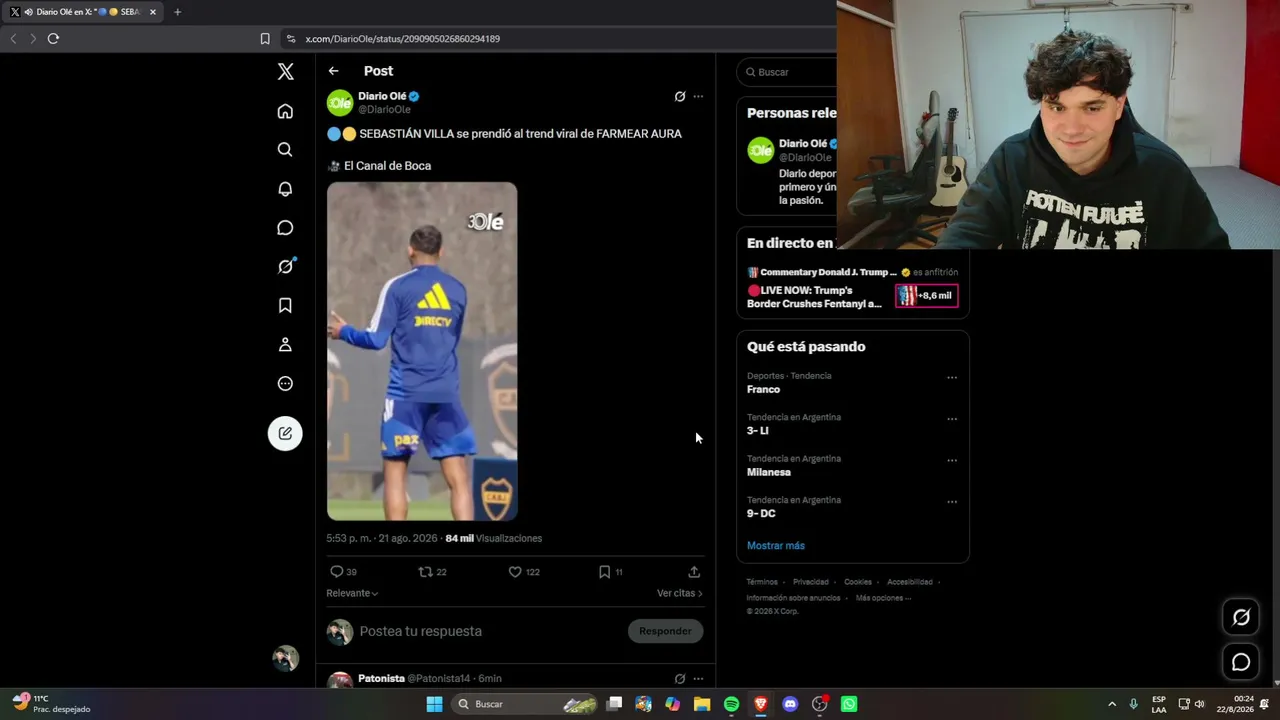Image resolution: width=1280 pixels, height=720 pixels.
Task: Open Grok from the sidebar
Action: [285, 266]
